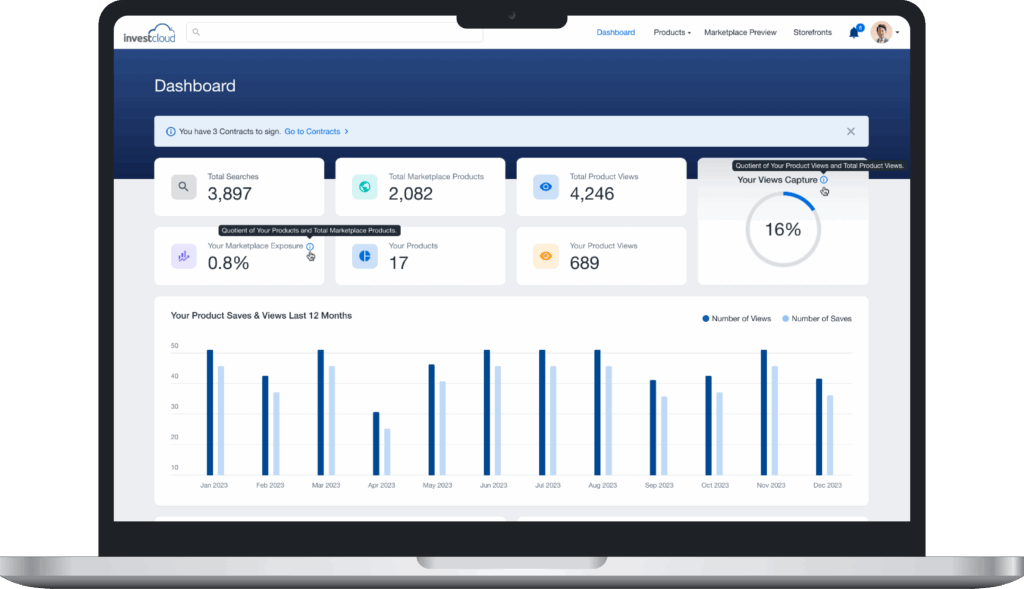This screenshot has width=1024, height=589.
Task: Open the user profile avatar dropdown
Action: pyautogui.click(x=885, y=32)
